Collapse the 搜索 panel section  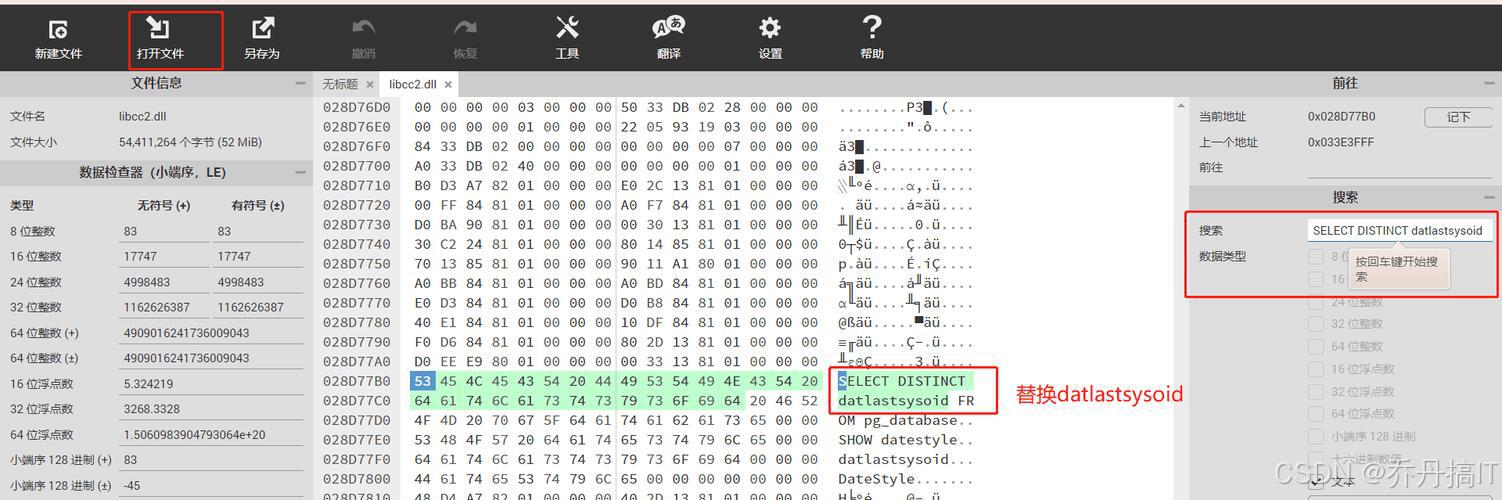pos(1491,198)
